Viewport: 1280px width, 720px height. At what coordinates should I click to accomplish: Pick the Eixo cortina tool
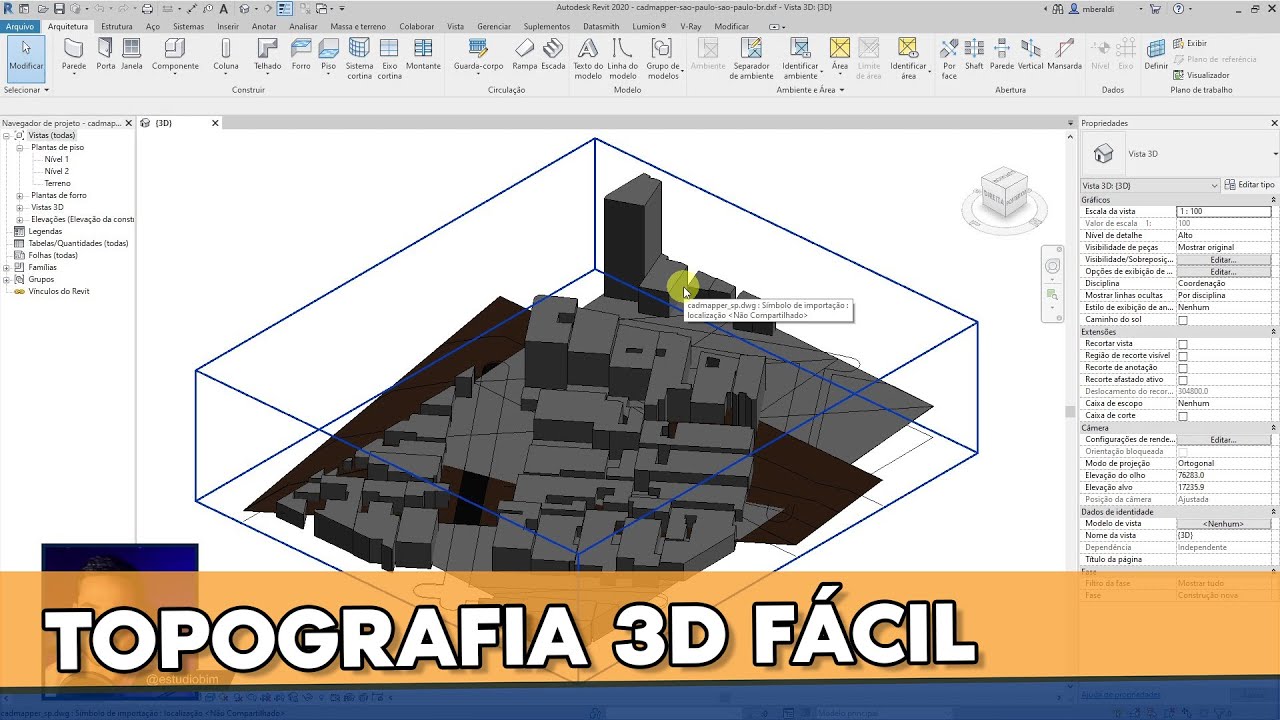pyautogui.click(x=389, y=59)
